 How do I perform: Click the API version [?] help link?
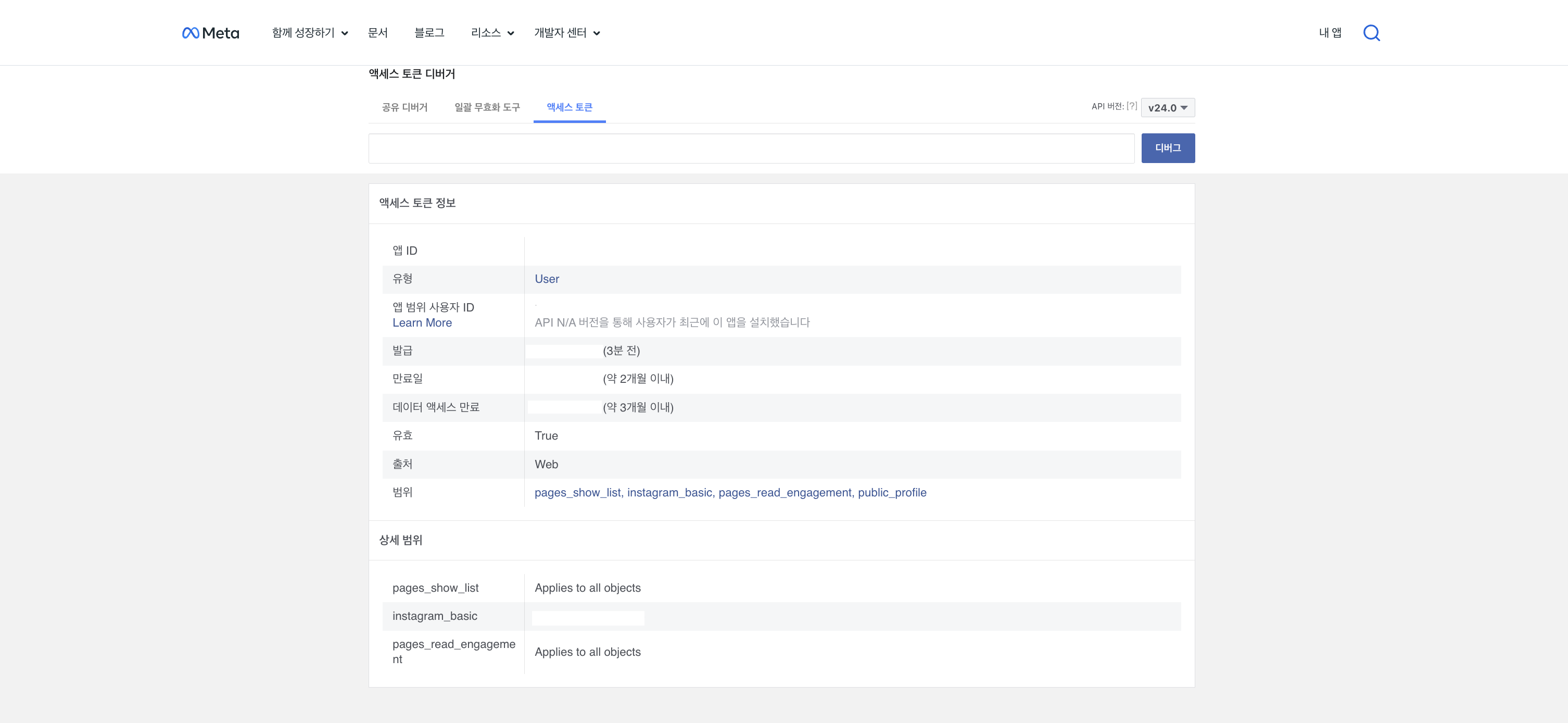point(1132,106)
